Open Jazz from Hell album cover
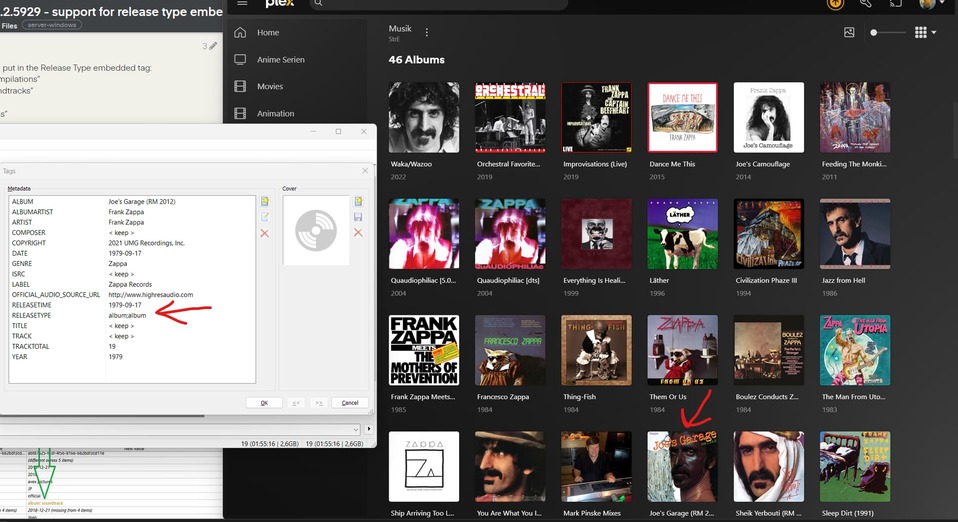 tap(855, 233)
